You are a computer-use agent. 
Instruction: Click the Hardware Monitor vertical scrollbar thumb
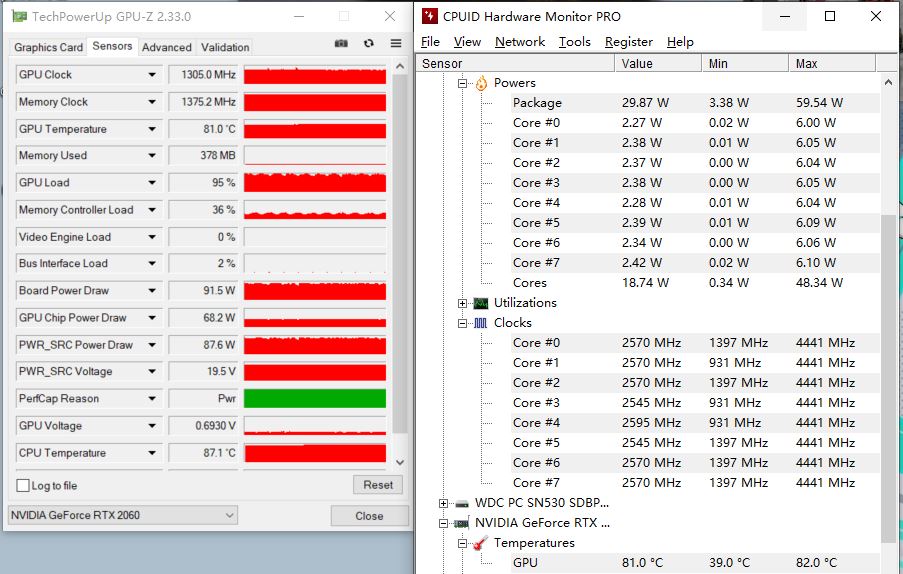tap(889, 378)
